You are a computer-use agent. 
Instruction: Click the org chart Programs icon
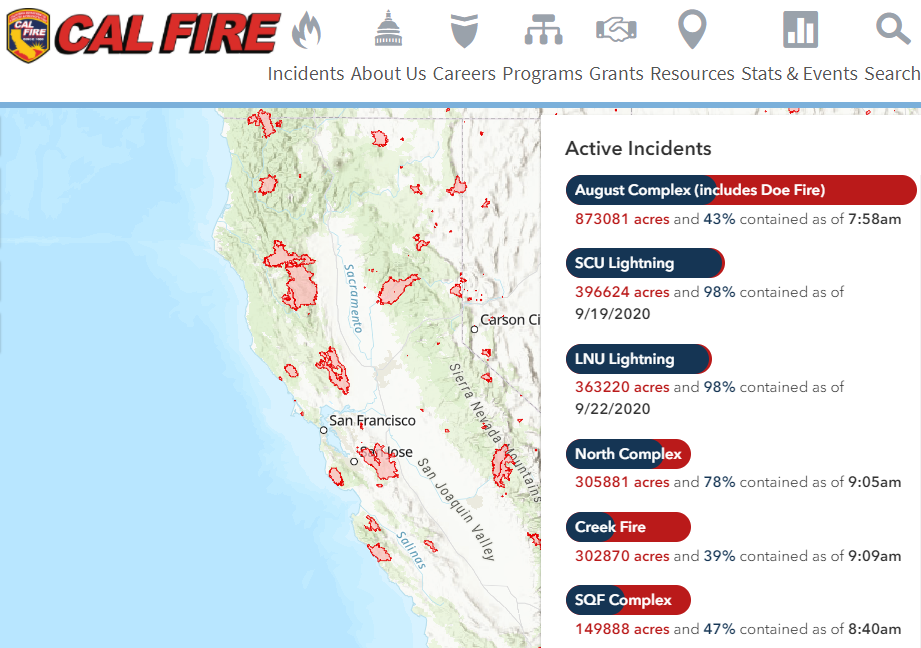coord(542,30)
